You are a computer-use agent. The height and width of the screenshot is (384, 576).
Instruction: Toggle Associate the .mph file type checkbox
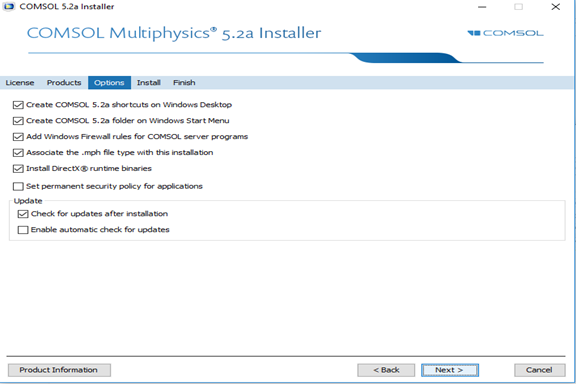coord(18,152)
